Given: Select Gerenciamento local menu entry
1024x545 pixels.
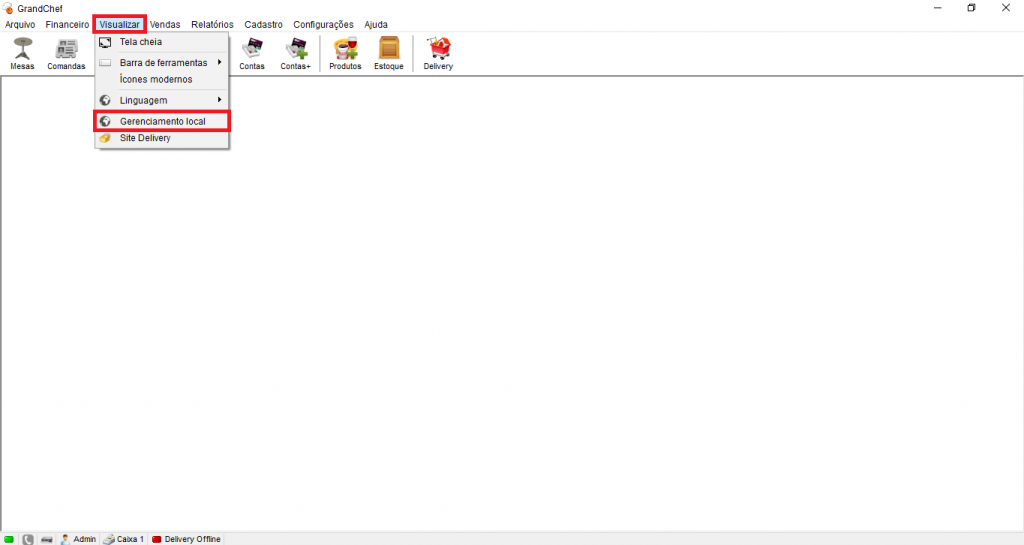Looking at the screenshot, I should 162,121.
